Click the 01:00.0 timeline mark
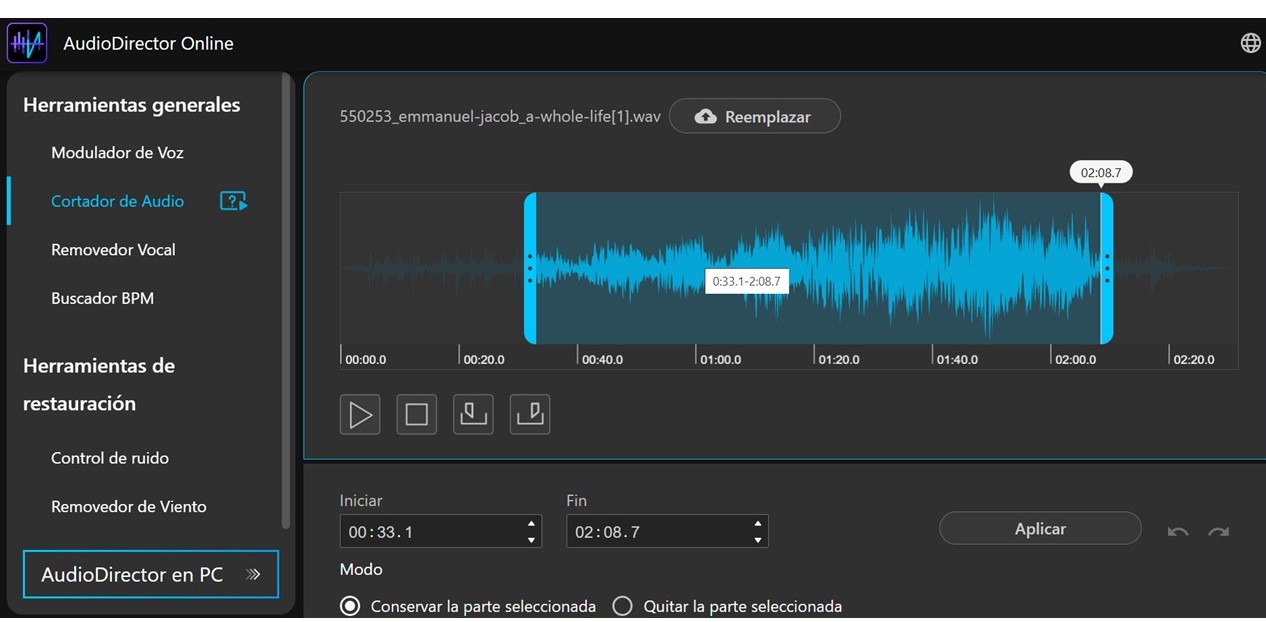The height and width of the screenshot is (622, 1266). (720, 359)
